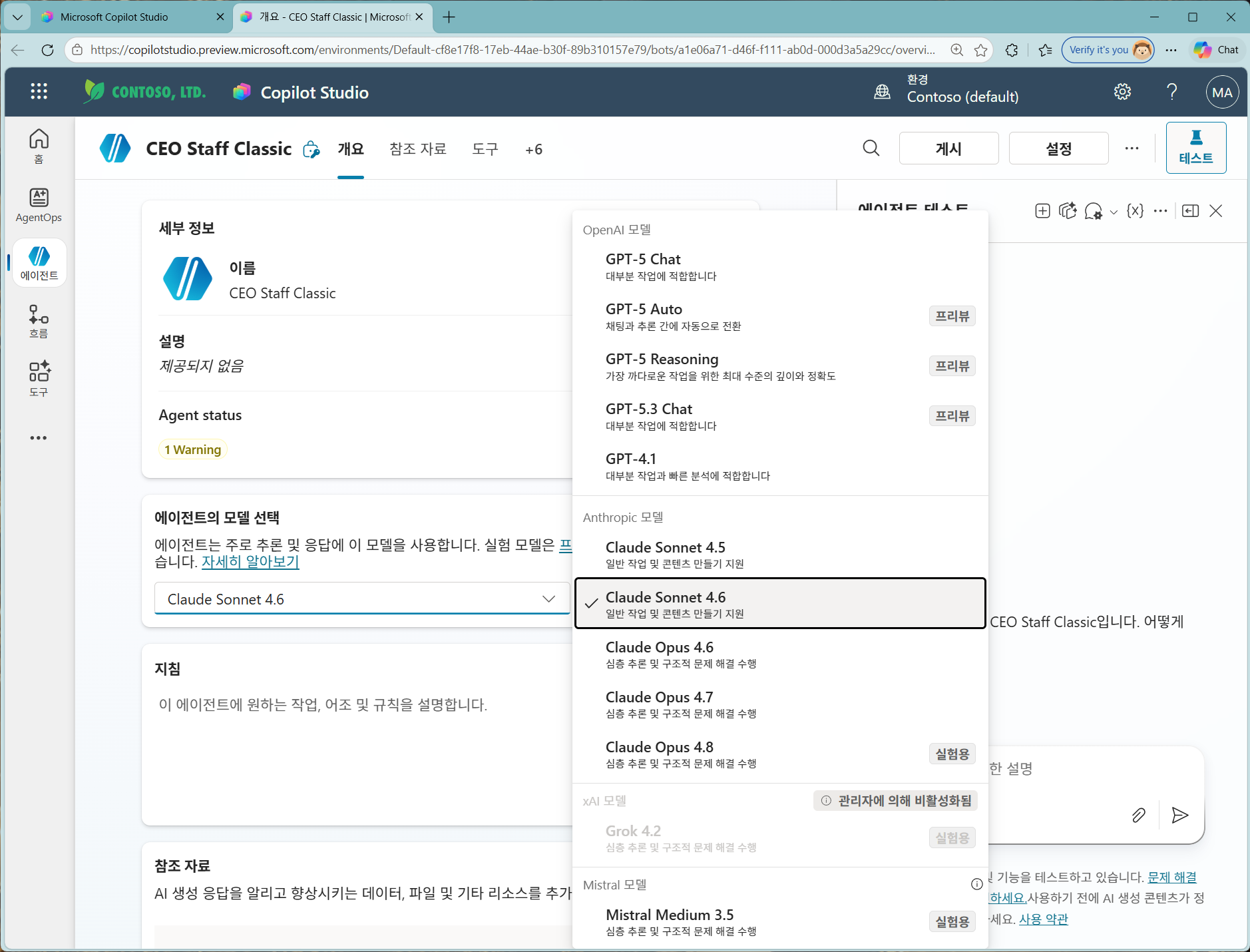Select Mistral Medium 3.5 model
Image resolution: width=1250 pixels, height=952 pixels.
coord(780,922)
